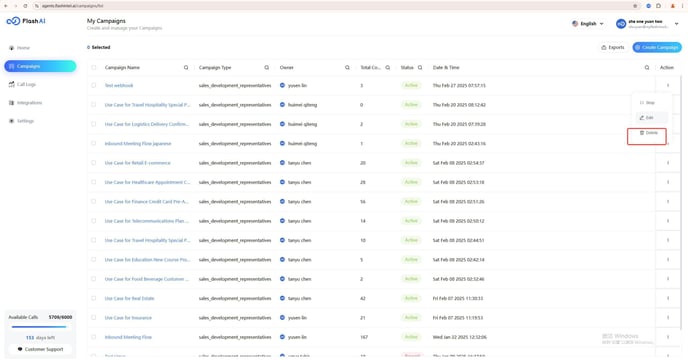Image resolution: width=688 pixels, height=360 pixels.
Task: Open Use Case for Logistics Delivery link
Action: click(x=147, y=124)
